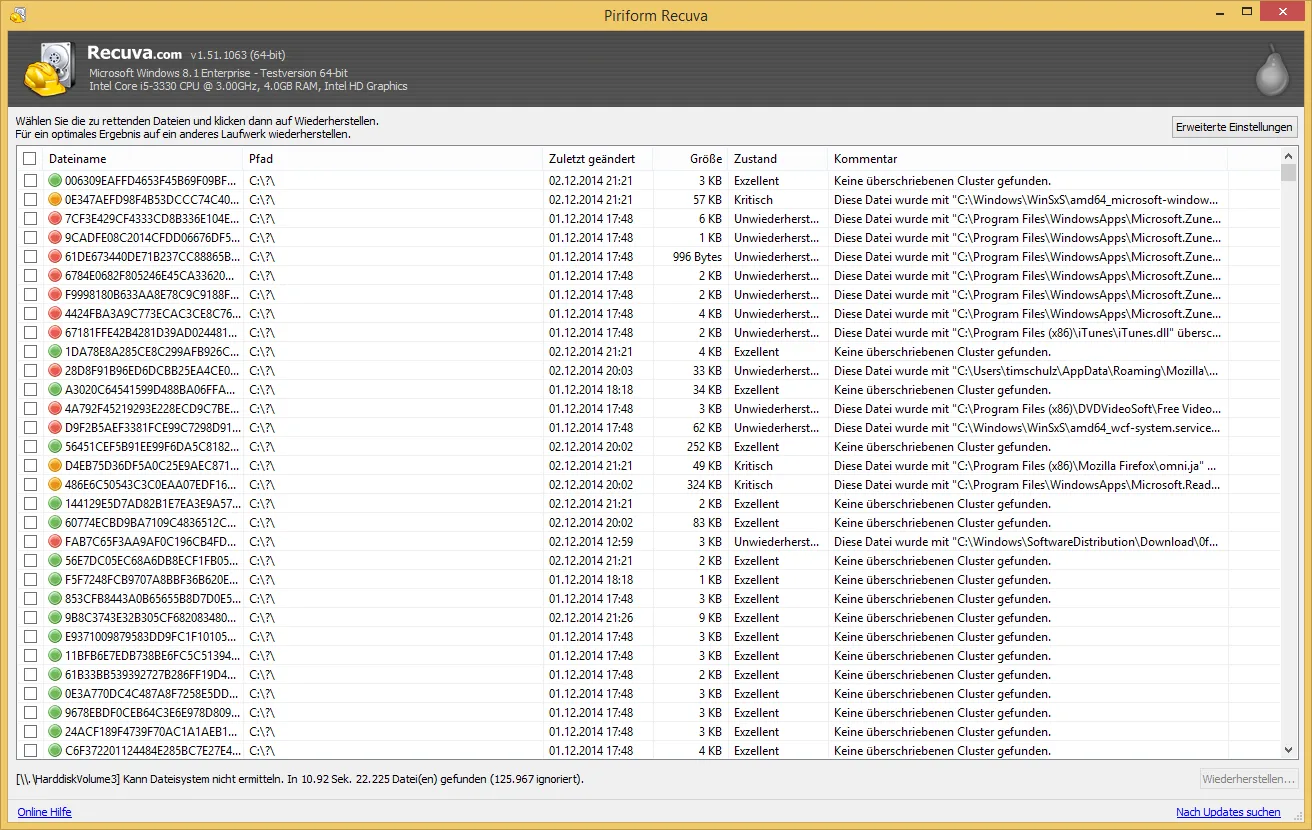Click the Recuva title bar app icon
Image resolution: width=1312 pixels, height=830 pixels.
18,15
